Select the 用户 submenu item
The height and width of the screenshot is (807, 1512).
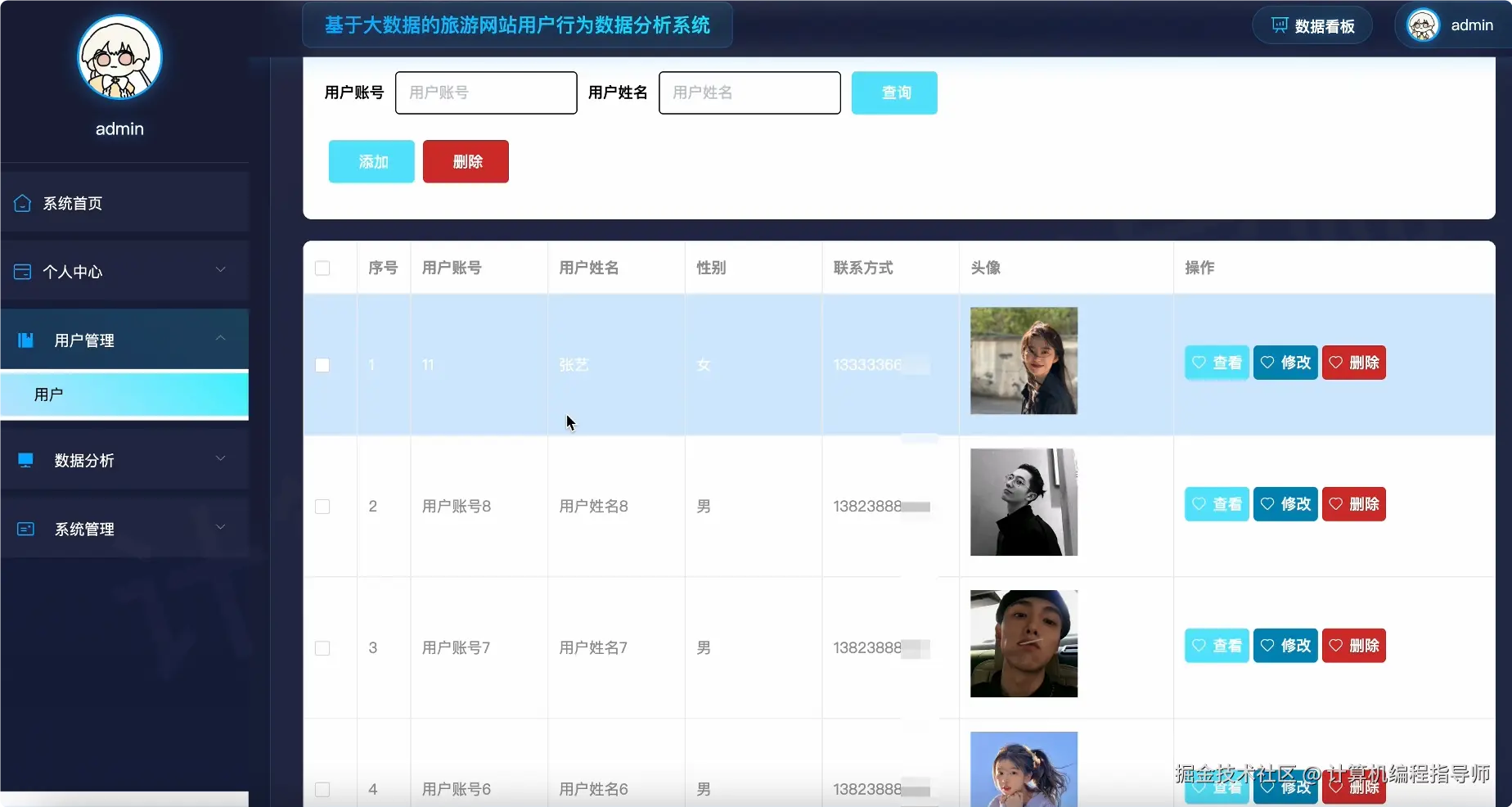tap(124, 394)
